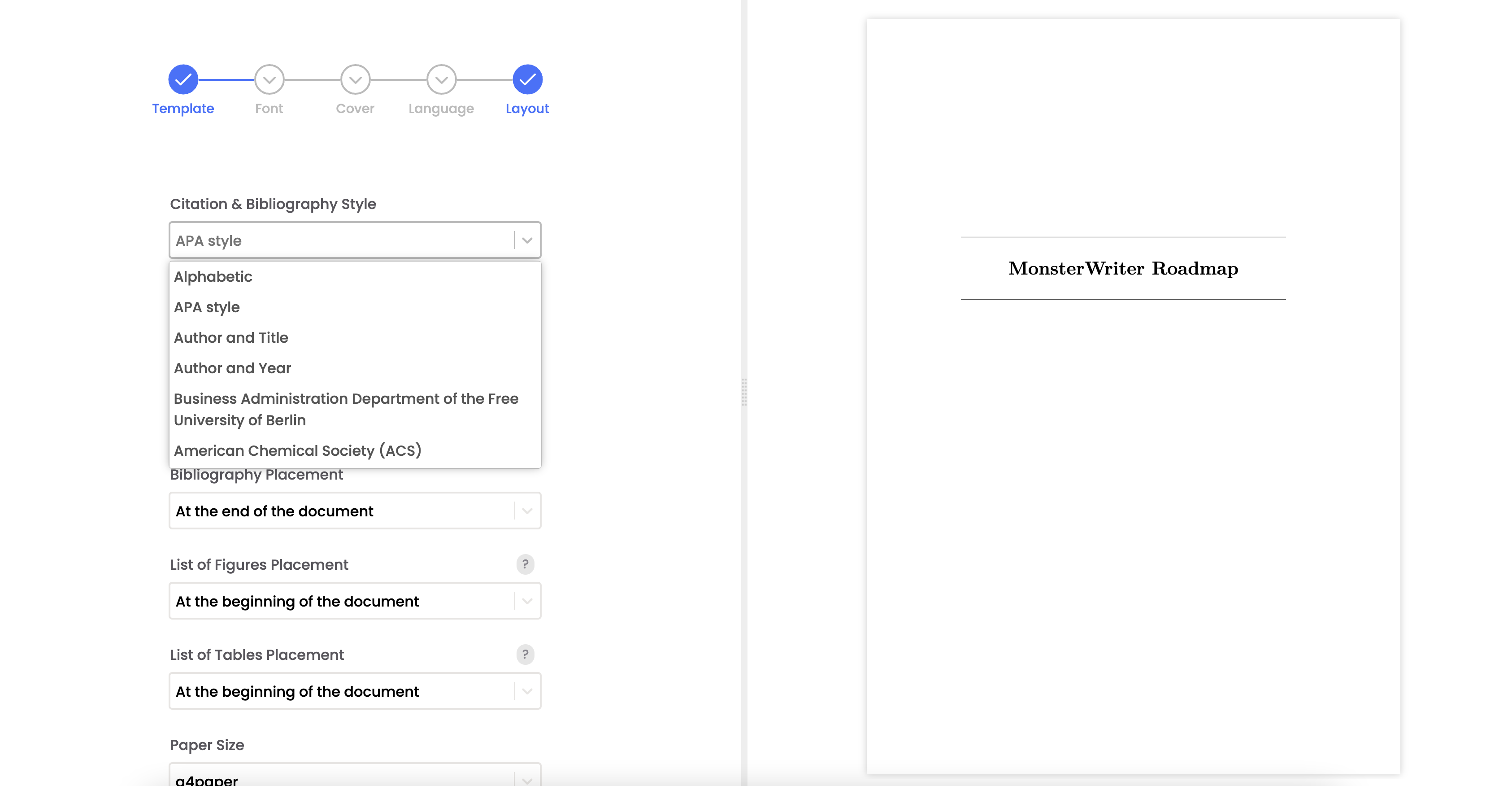Click the Layout step label
This screenshot has width=1512, height=786.
[527, 109]
